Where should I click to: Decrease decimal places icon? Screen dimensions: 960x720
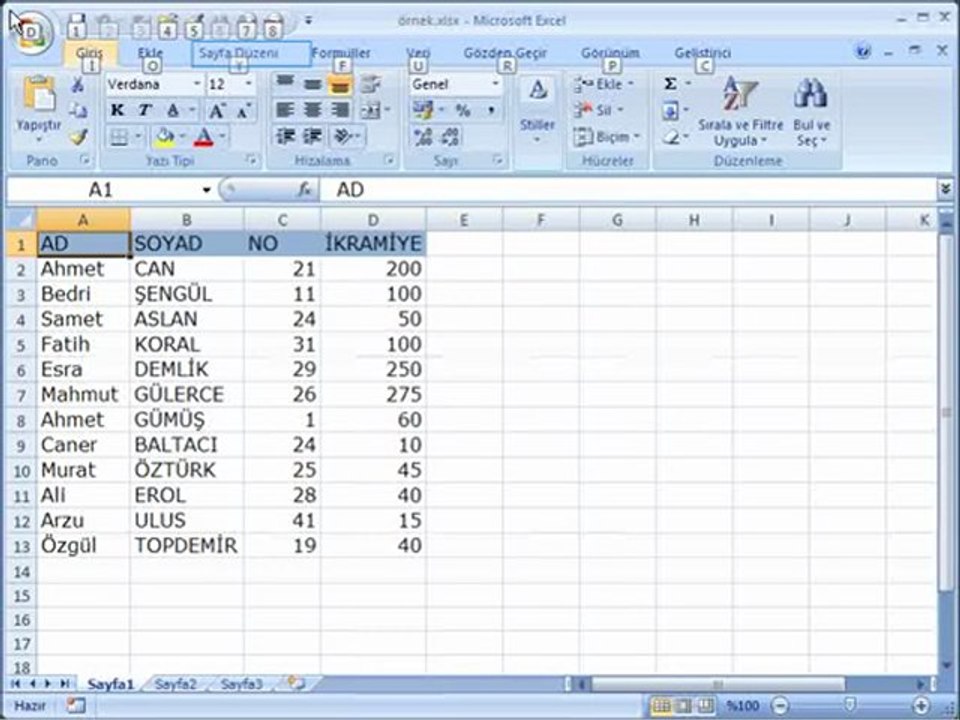[x=450, y=137]
